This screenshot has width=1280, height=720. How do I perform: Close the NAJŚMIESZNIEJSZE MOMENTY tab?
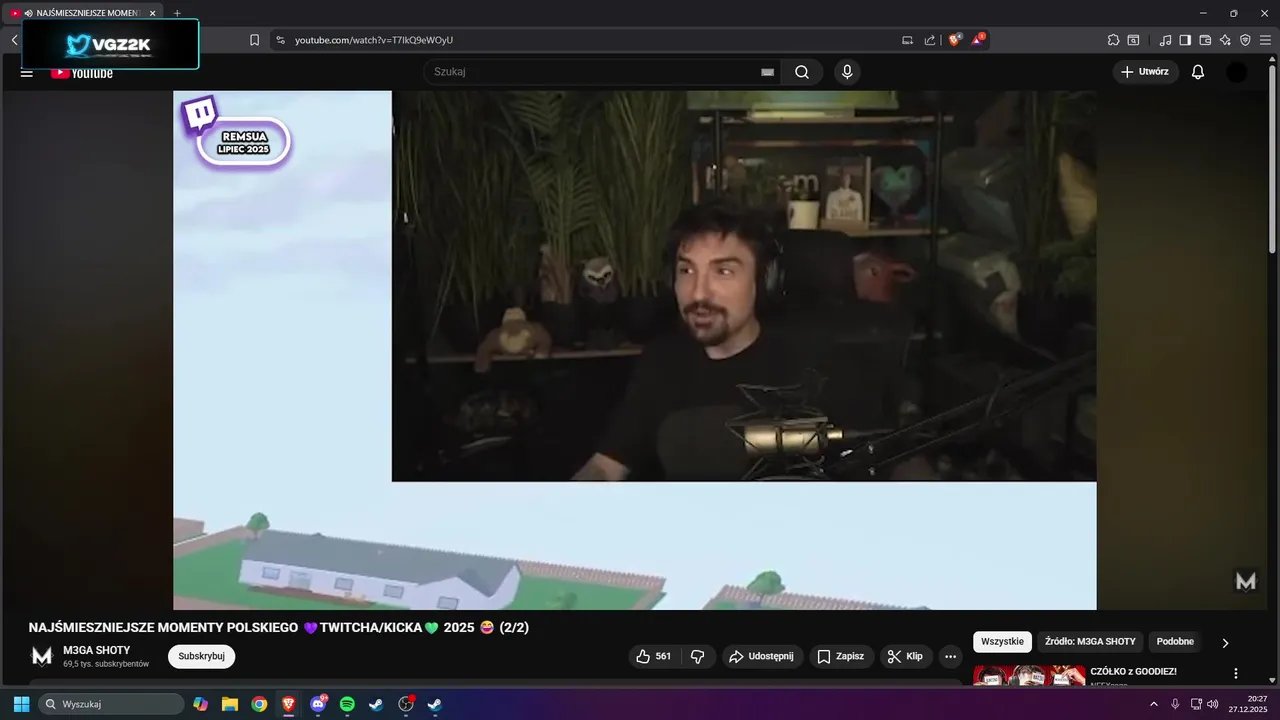(x=153, y=13)
